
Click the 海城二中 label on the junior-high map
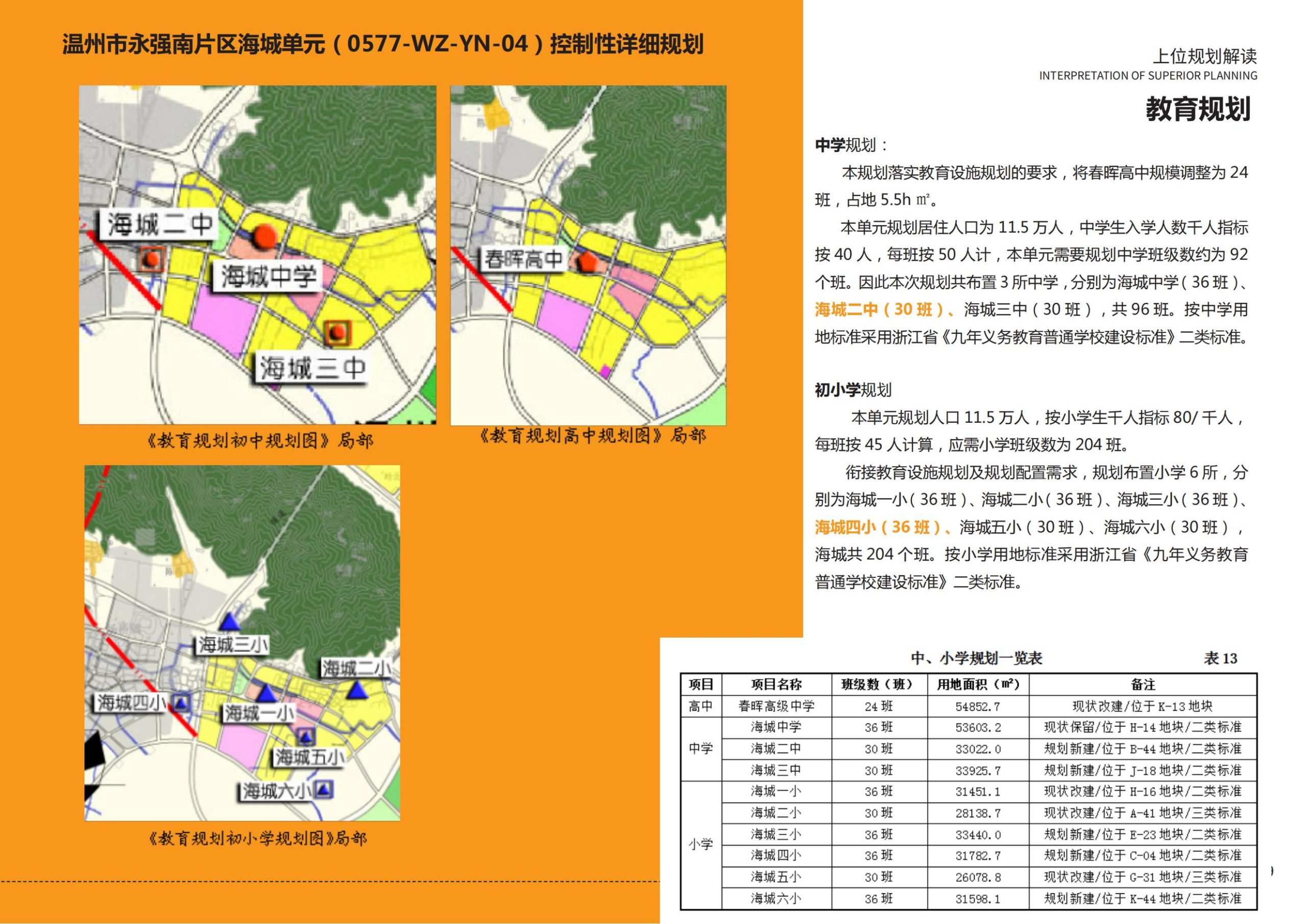(x=159, y=225)
